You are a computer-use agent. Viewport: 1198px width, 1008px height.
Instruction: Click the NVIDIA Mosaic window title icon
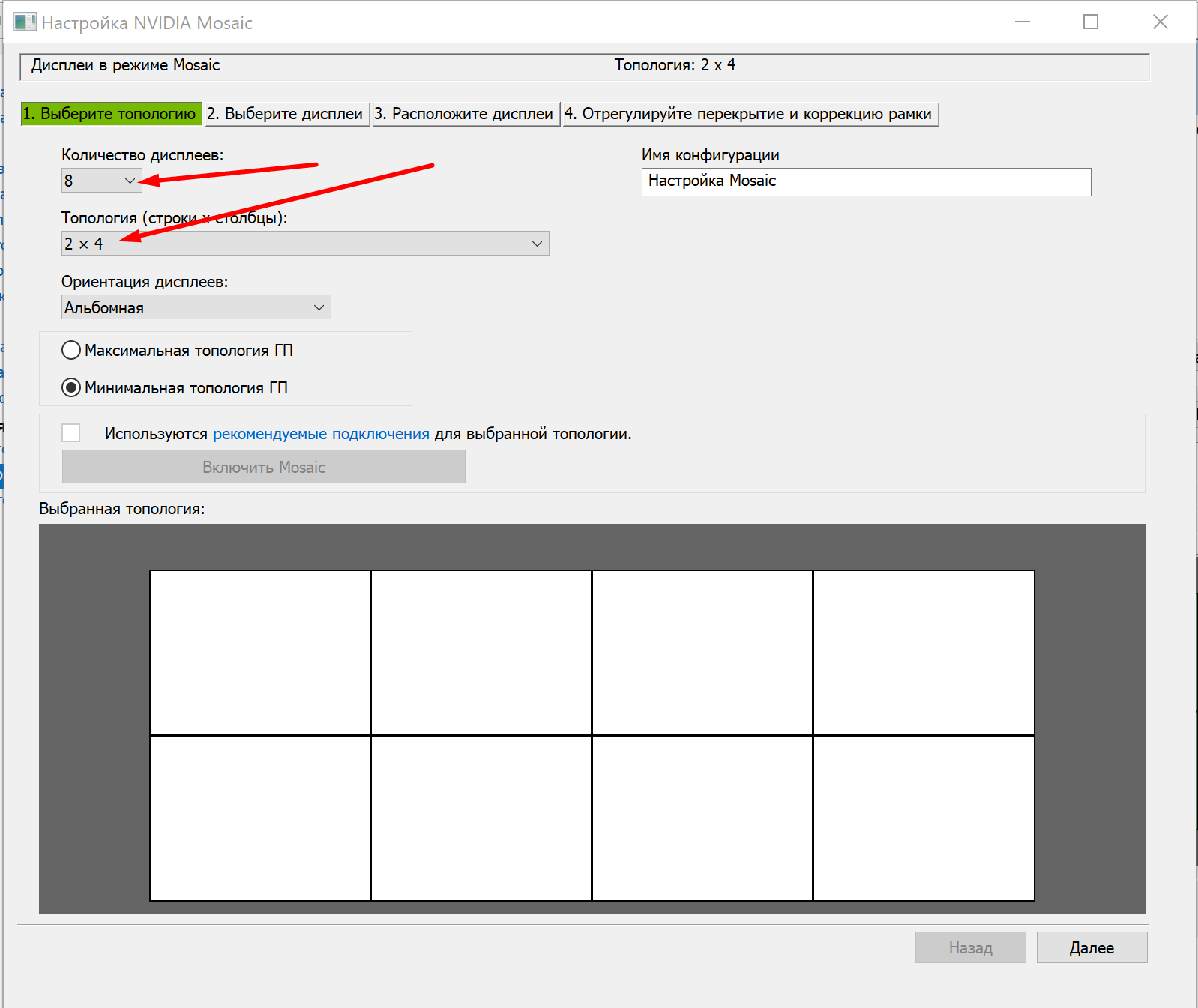25,22
